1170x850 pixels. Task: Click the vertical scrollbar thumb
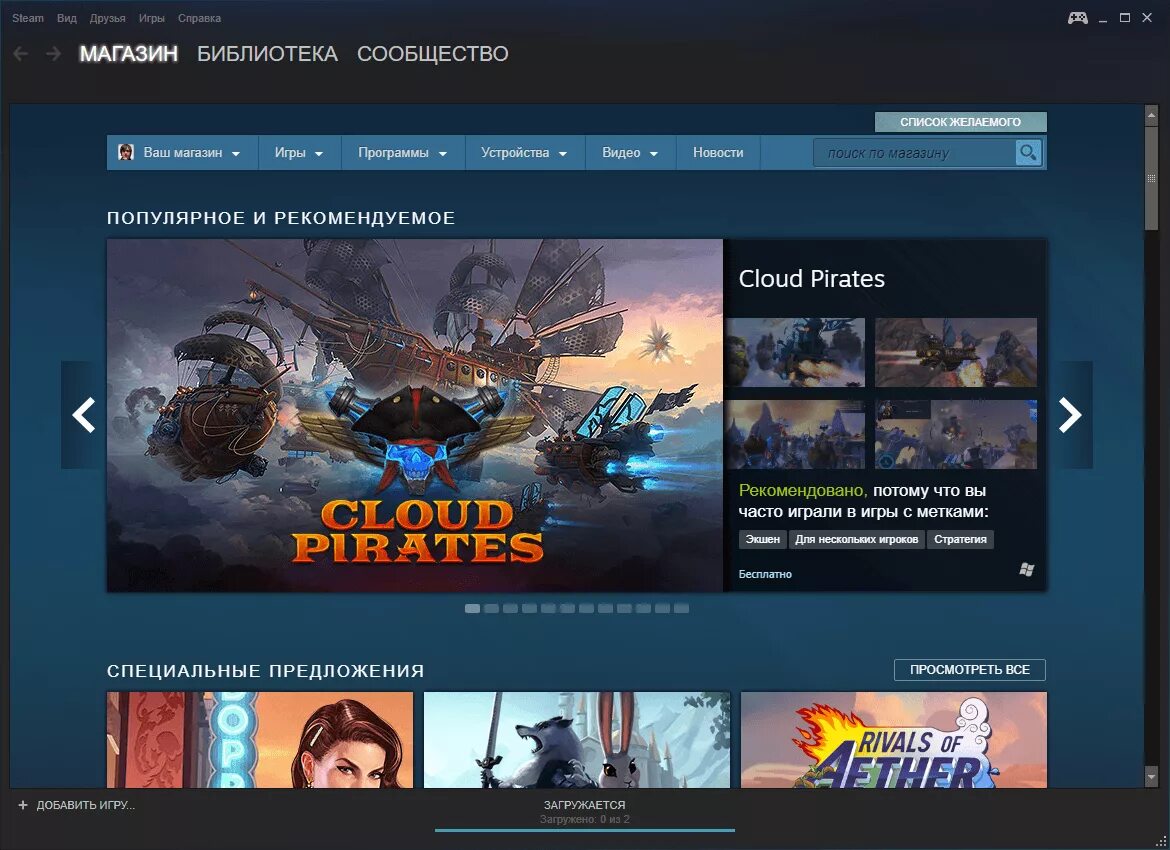pos(1151,178)
